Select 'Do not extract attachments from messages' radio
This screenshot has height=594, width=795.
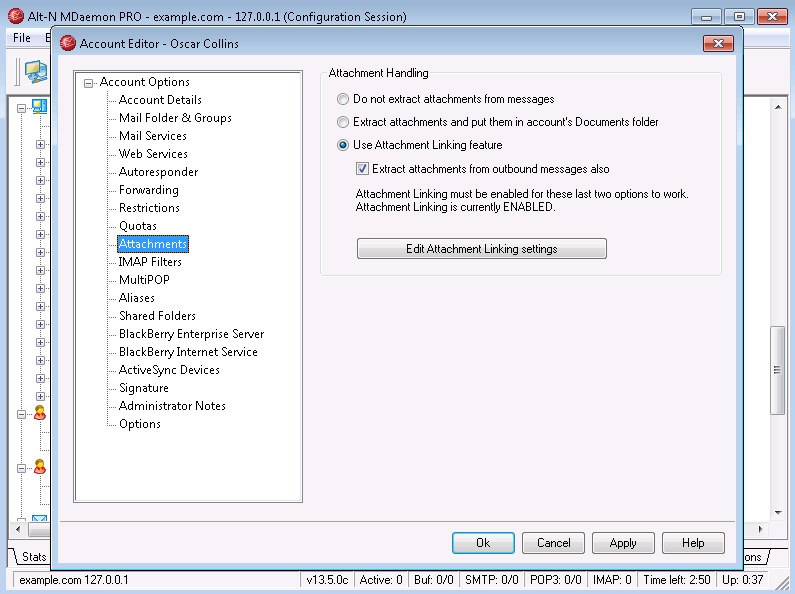click(343, 99)
